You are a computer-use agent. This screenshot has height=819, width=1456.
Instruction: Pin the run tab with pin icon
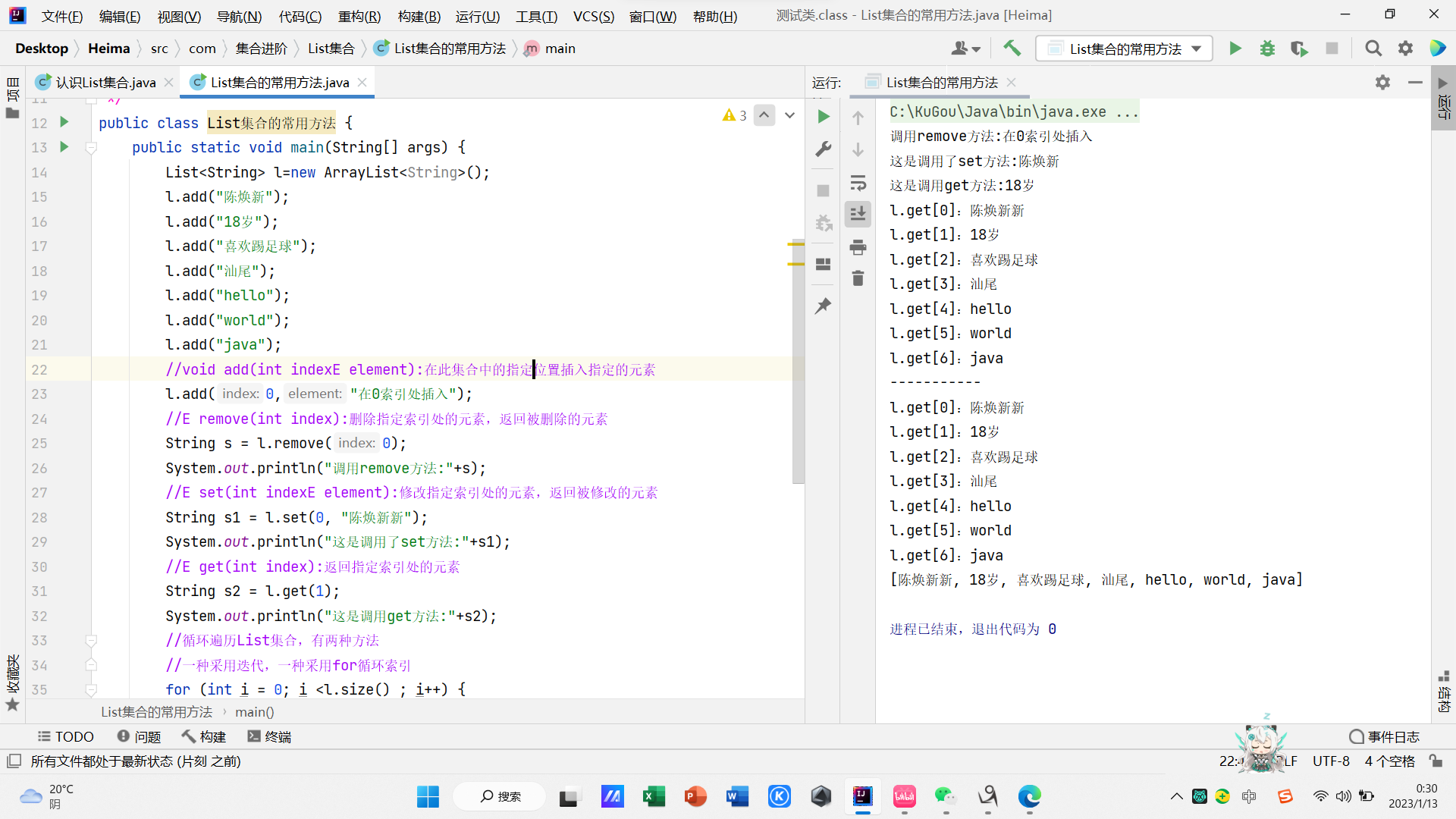823,306
